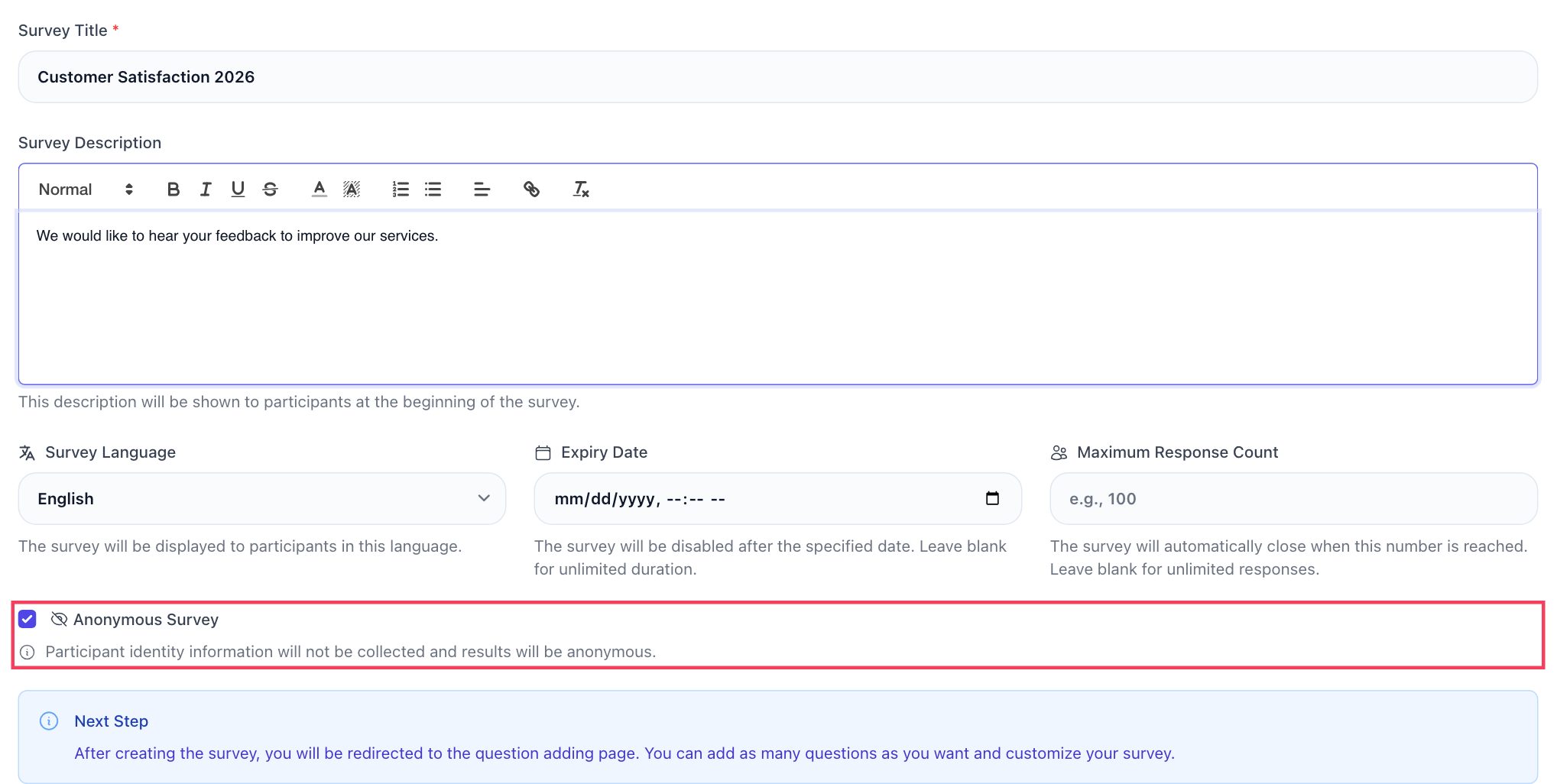Open the Normal heading style dropdown
Image resolution: width=1557 pixels, height=784 pixels.
[86, 190]
